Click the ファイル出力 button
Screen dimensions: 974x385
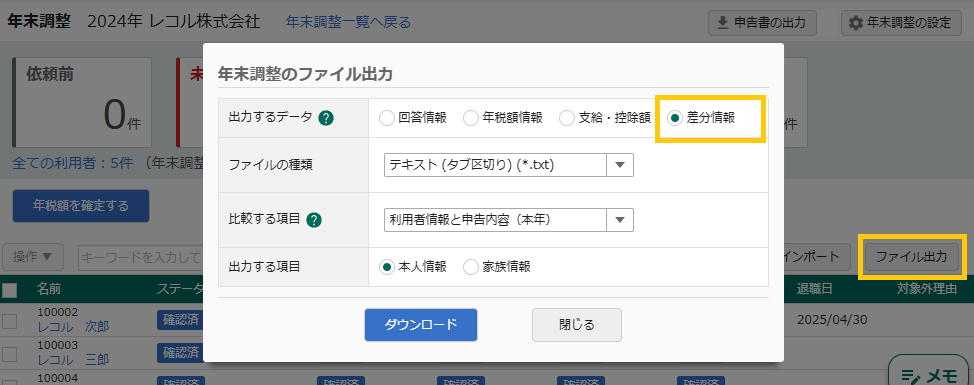tap(912, 256)
